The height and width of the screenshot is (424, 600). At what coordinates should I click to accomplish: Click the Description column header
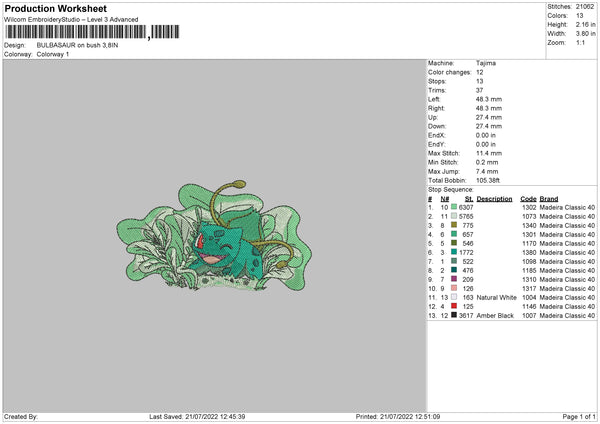pyautogui.click(x=494, y=198)
